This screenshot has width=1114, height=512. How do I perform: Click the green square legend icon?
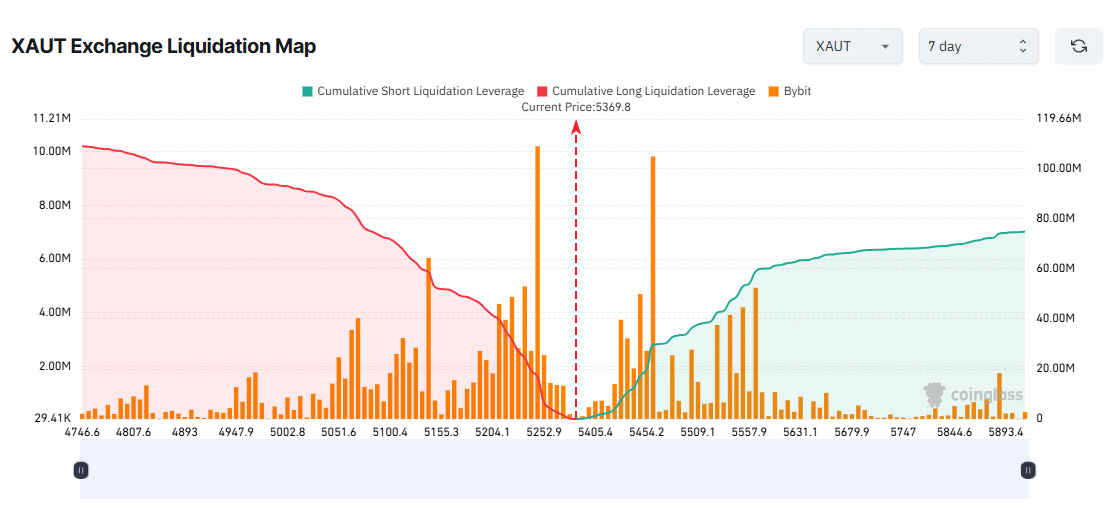tap(307, 91)
